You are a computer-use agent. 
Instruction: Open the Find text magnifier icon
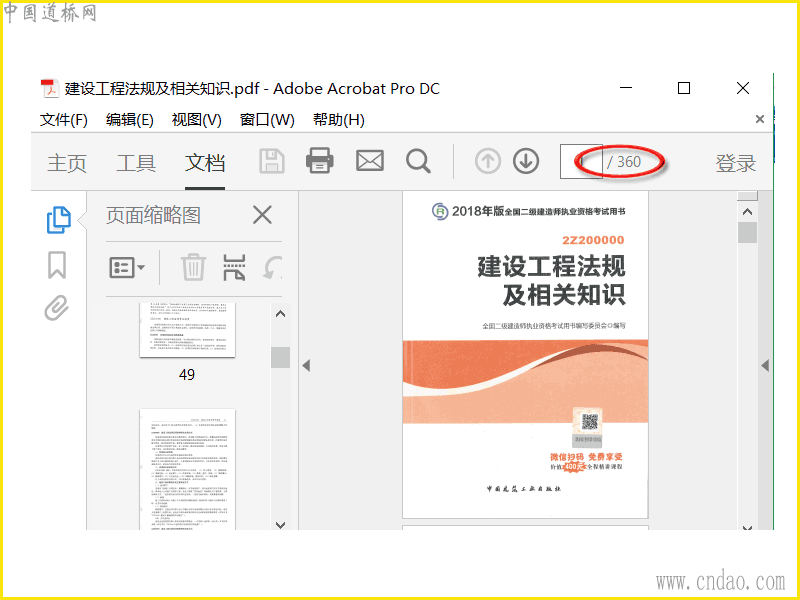[418, 161]
